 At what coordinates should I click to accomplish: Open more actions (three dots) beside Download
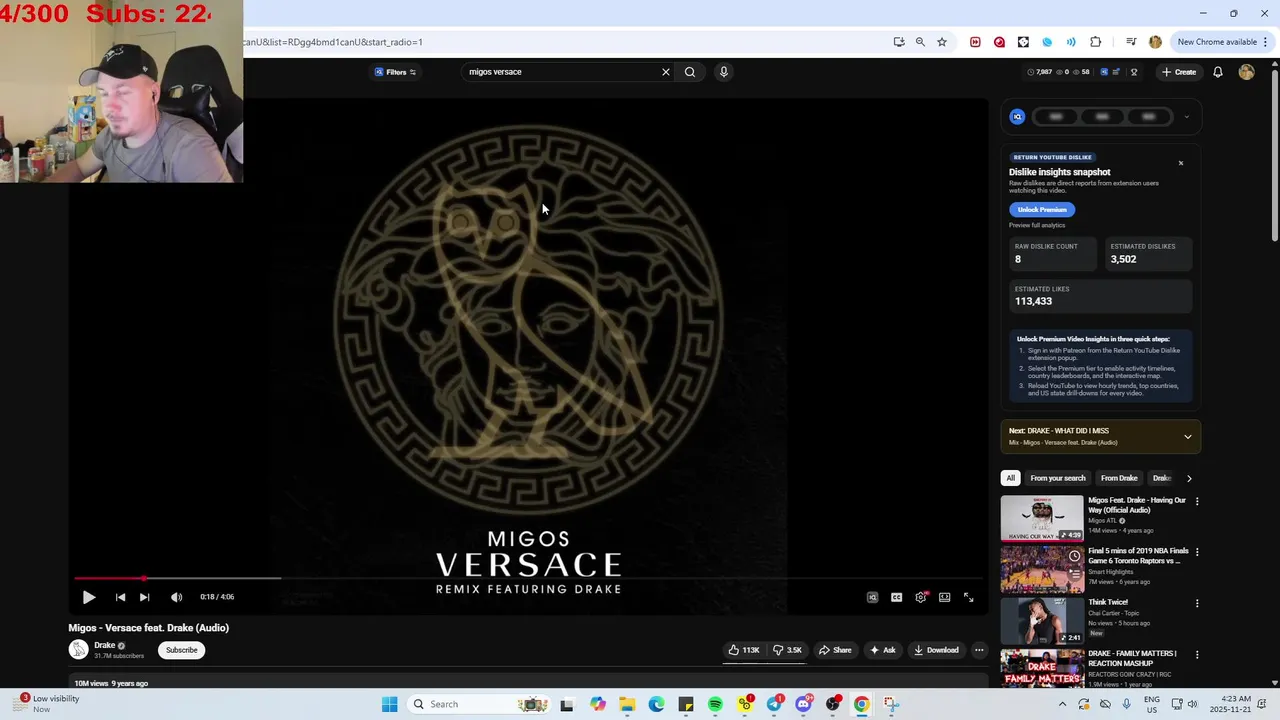pyautogui.click(x=979, y=650)
